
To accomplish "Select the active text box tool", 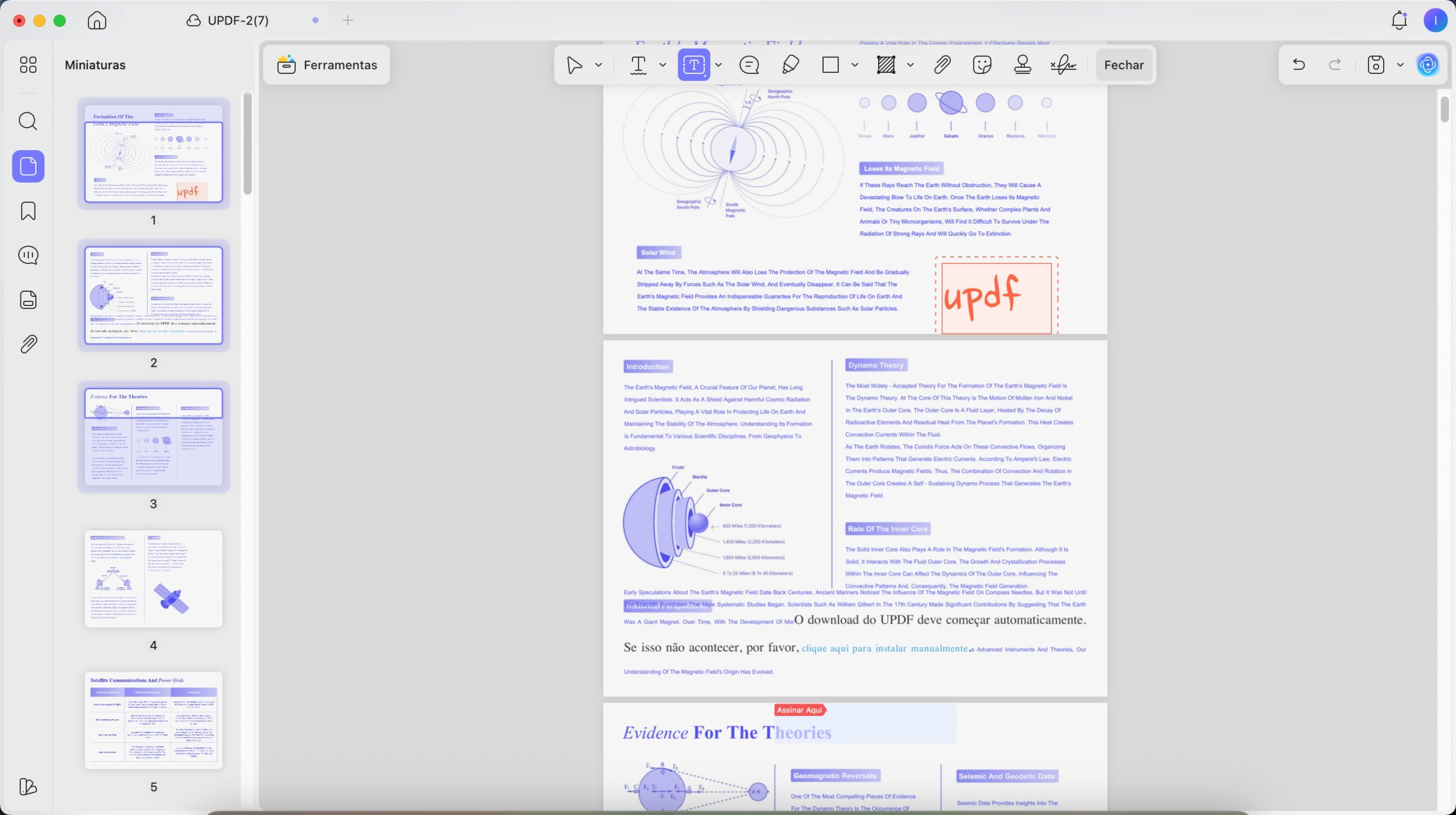I will (693, 65).
